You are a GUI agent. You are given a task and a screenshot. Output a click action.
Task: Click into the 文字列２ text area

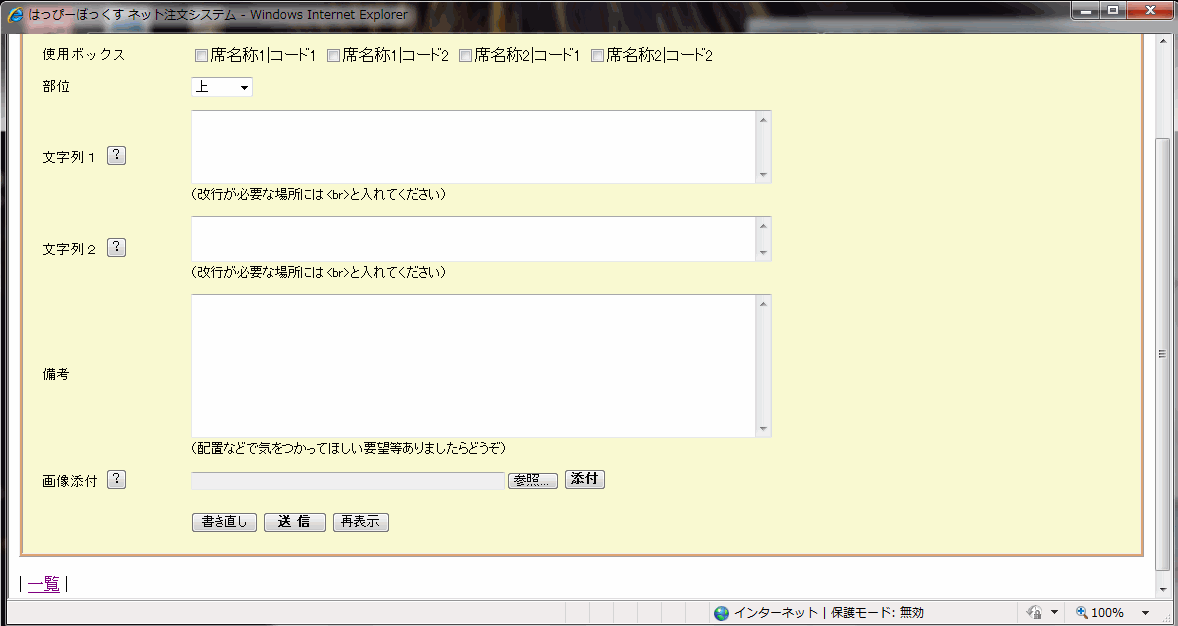click(x=474, y=239)
